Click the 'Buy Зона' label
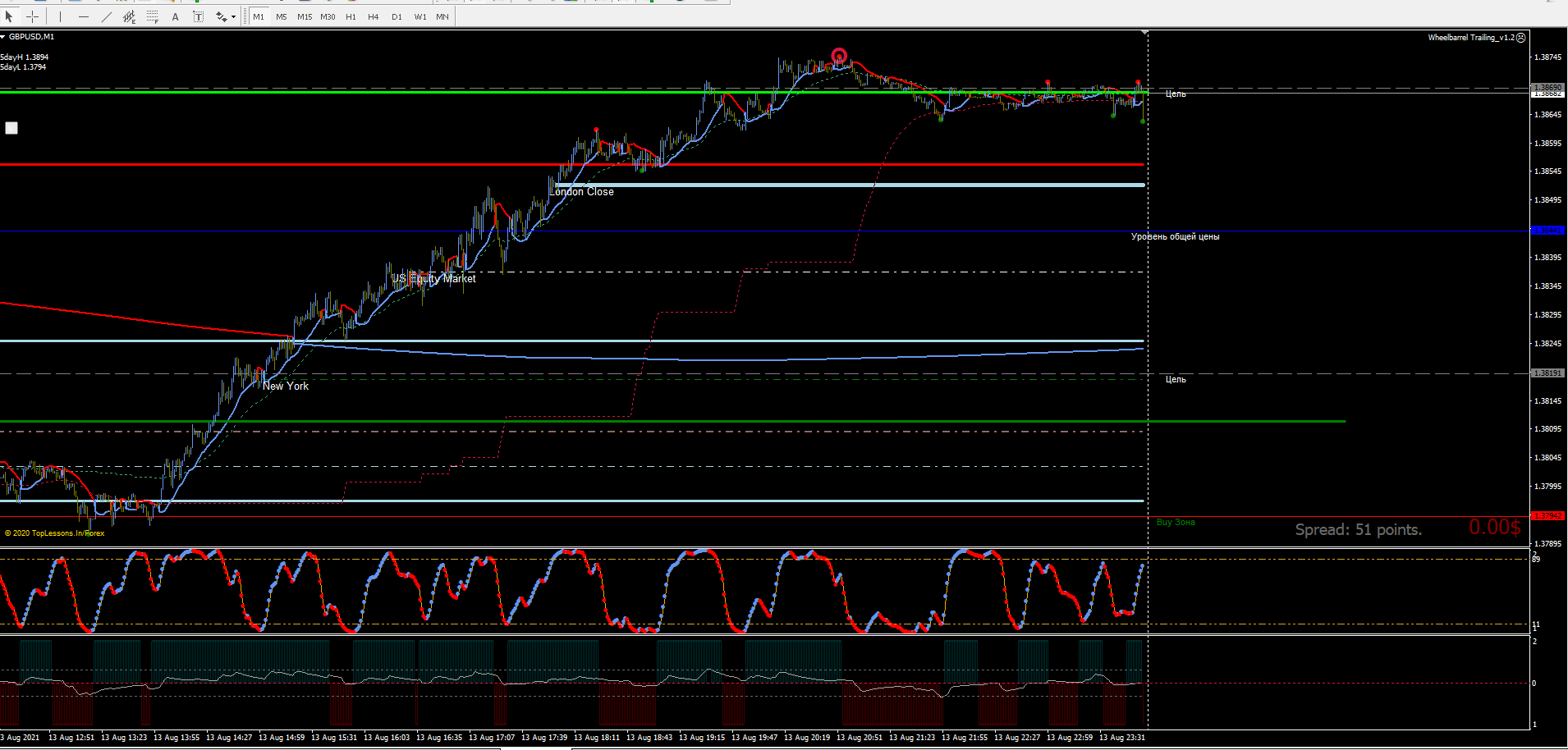 (1176, 522)
